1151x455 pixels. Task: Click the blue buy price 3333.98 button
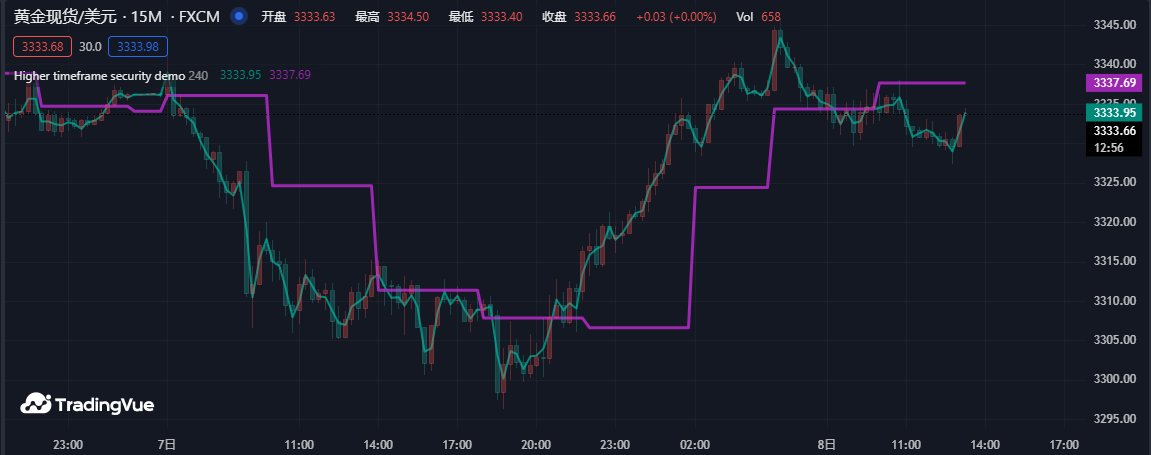(x=140, y=46)
